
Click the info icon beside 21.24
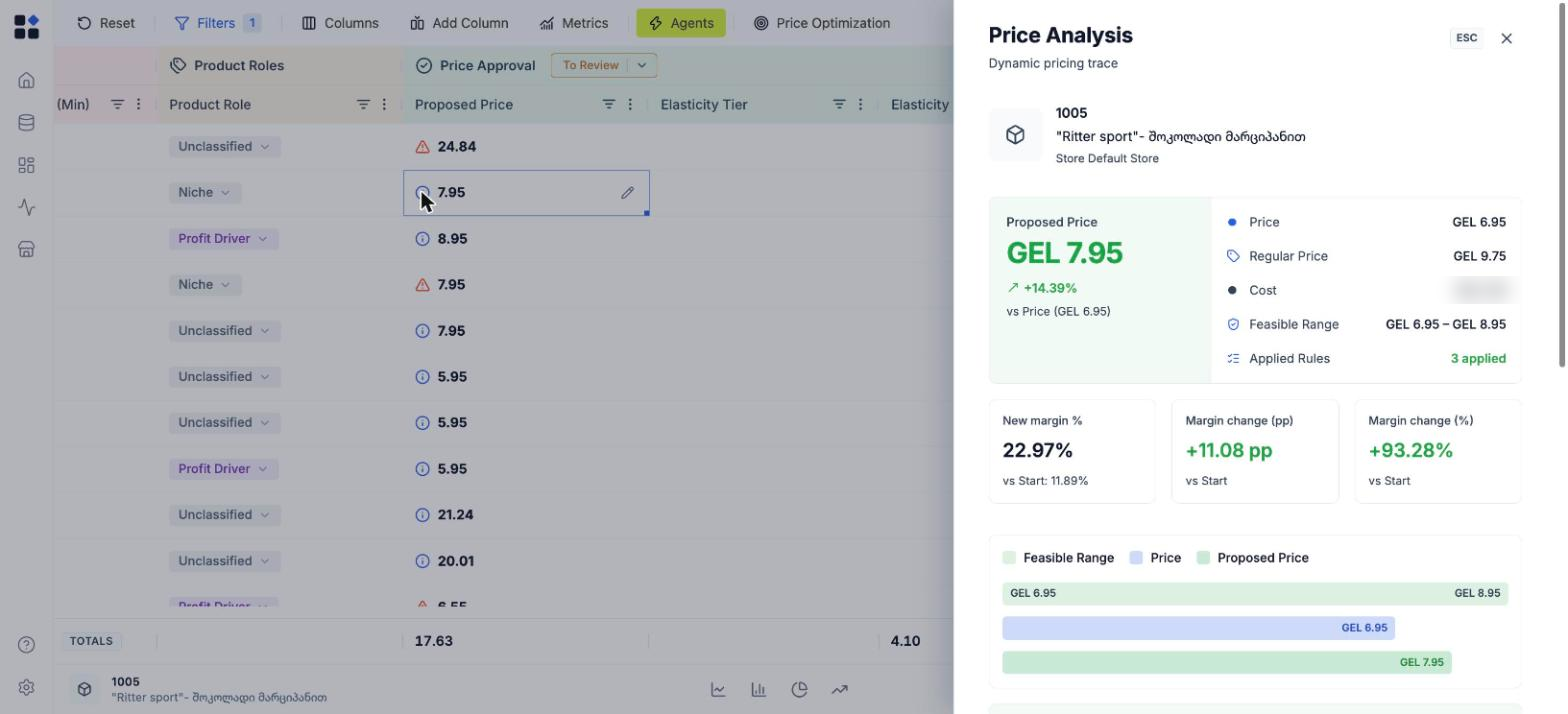[422, 515]
